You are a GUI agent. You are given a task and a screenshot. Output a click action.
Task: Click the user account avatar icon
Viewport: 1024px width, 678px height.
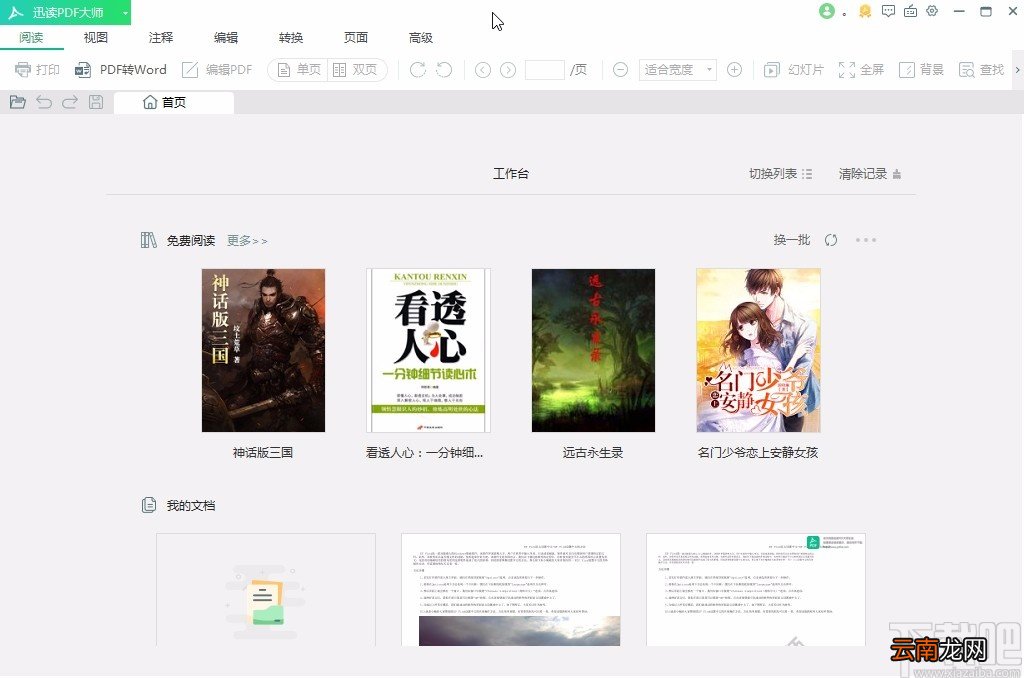pos(827,11)
